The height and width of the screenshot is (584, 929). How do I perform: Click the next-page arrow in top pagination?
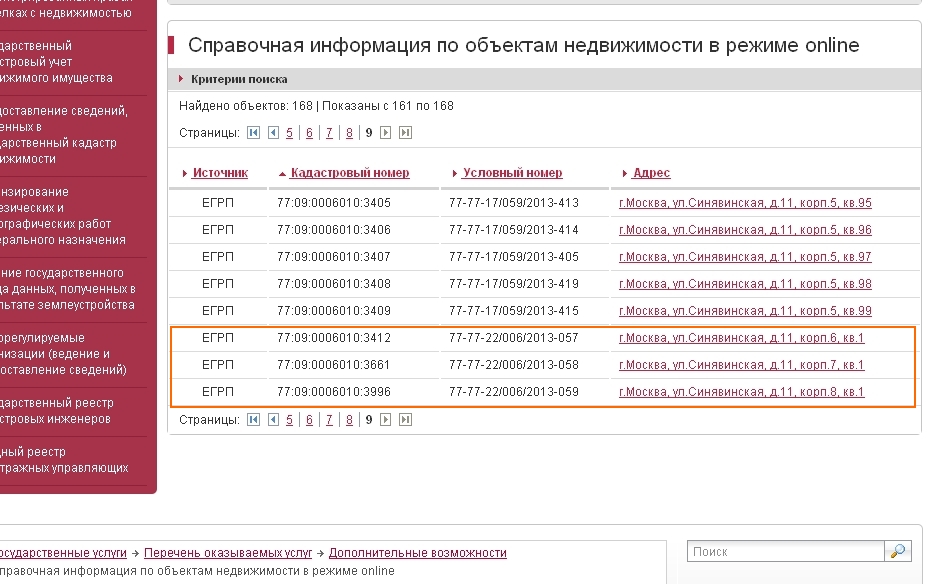pyautogui.click(x=386, y=132)
